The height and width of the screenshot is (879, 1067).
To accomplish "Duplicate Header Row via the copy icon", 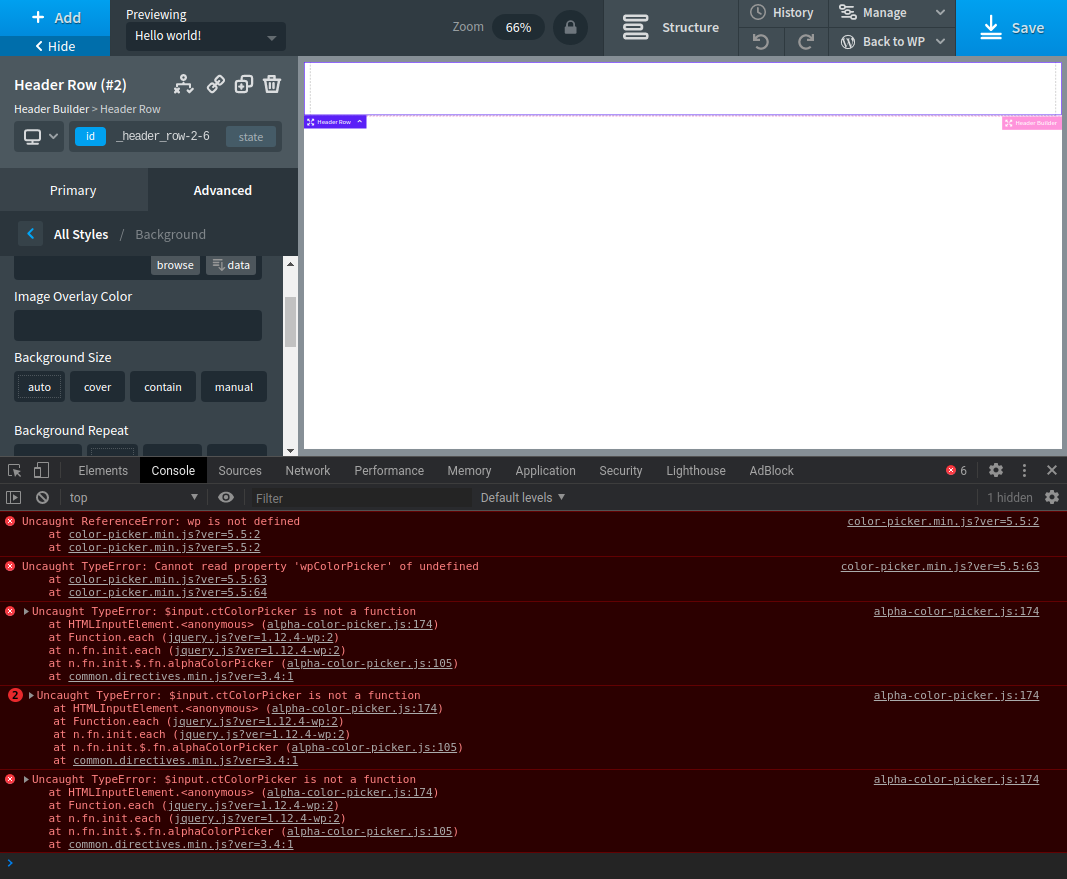I will pos(243,84).
